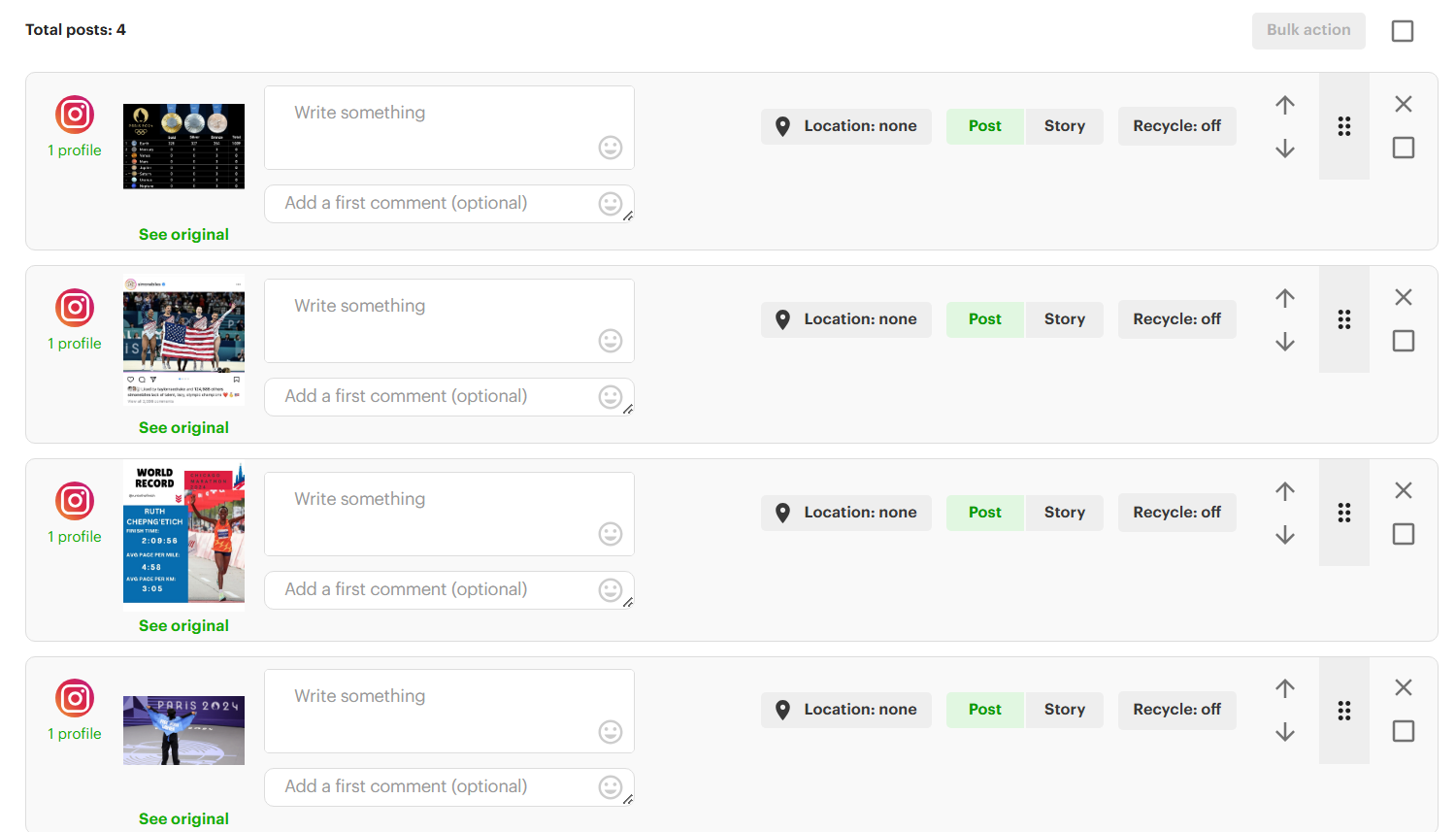Remove the USA flag post with X

tap(1404, 297)
